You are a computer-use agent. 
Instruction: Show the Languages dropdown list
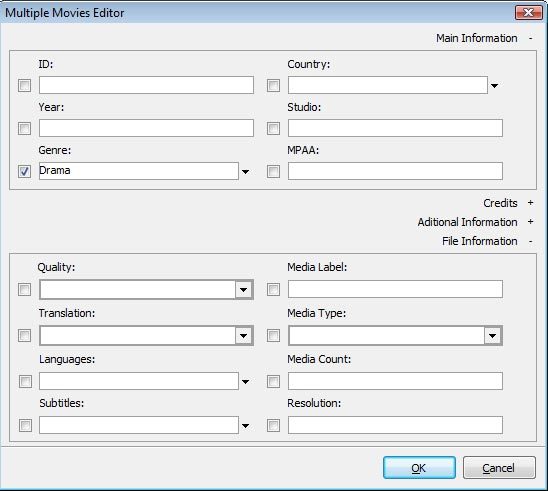(x=246, y=382)
